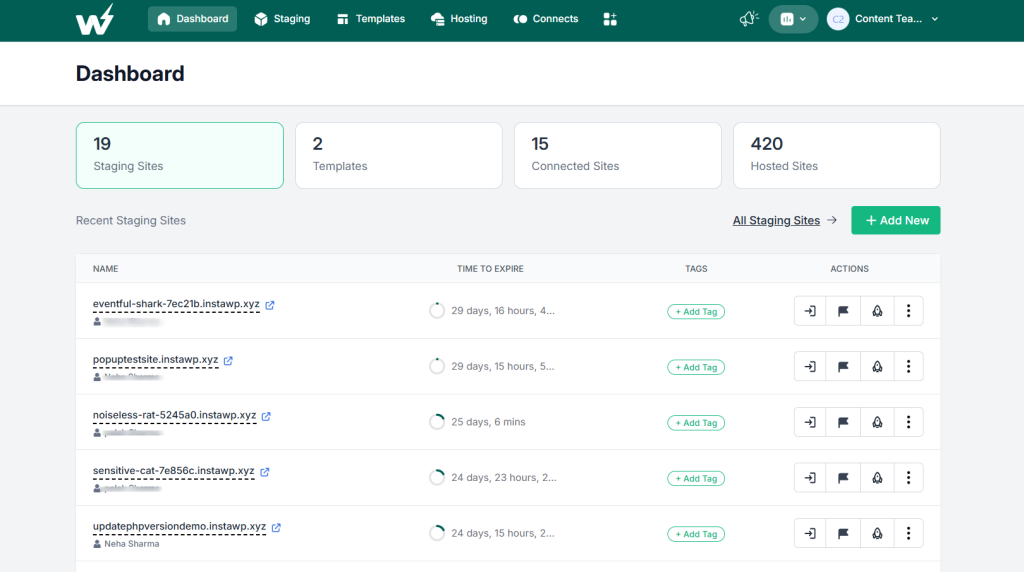The image size is (1024, 572).
Task: Click flag icon for popuptestsite
Action: [x=843, y=366]
